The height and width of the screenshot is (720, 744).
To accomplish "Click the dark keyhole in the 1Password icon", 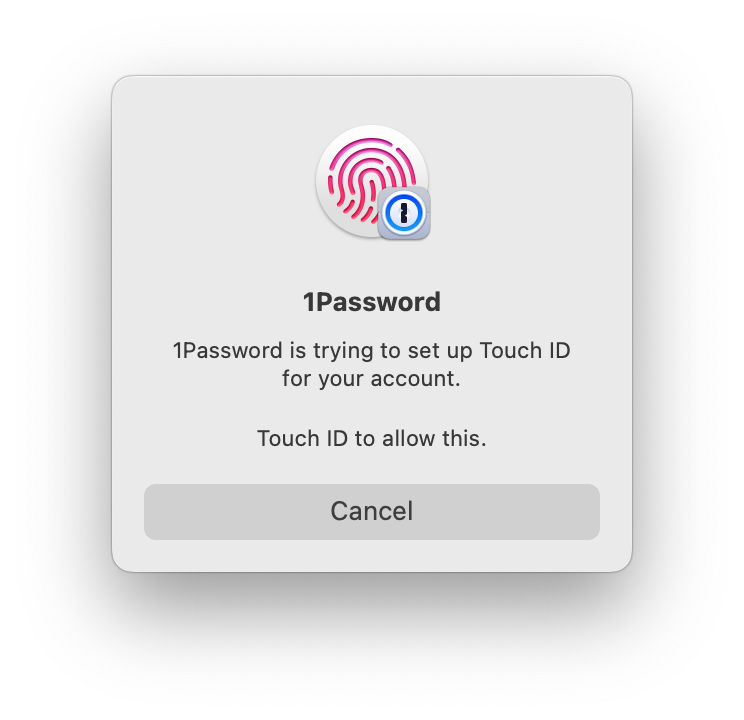I will pyautogui.click(x=404, y=214).
